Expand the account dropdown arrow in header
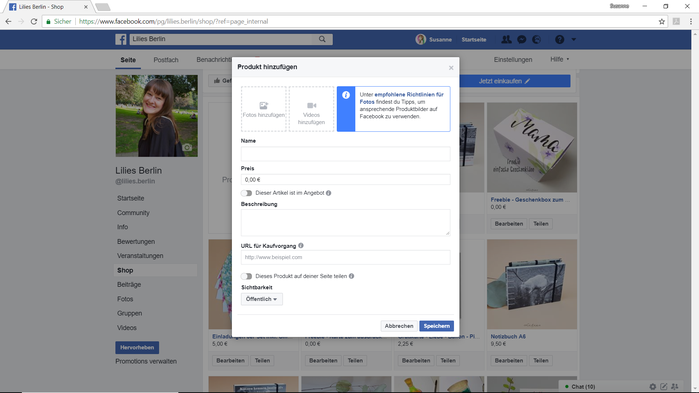Screen dimensions: 699x393 [574, 40]
